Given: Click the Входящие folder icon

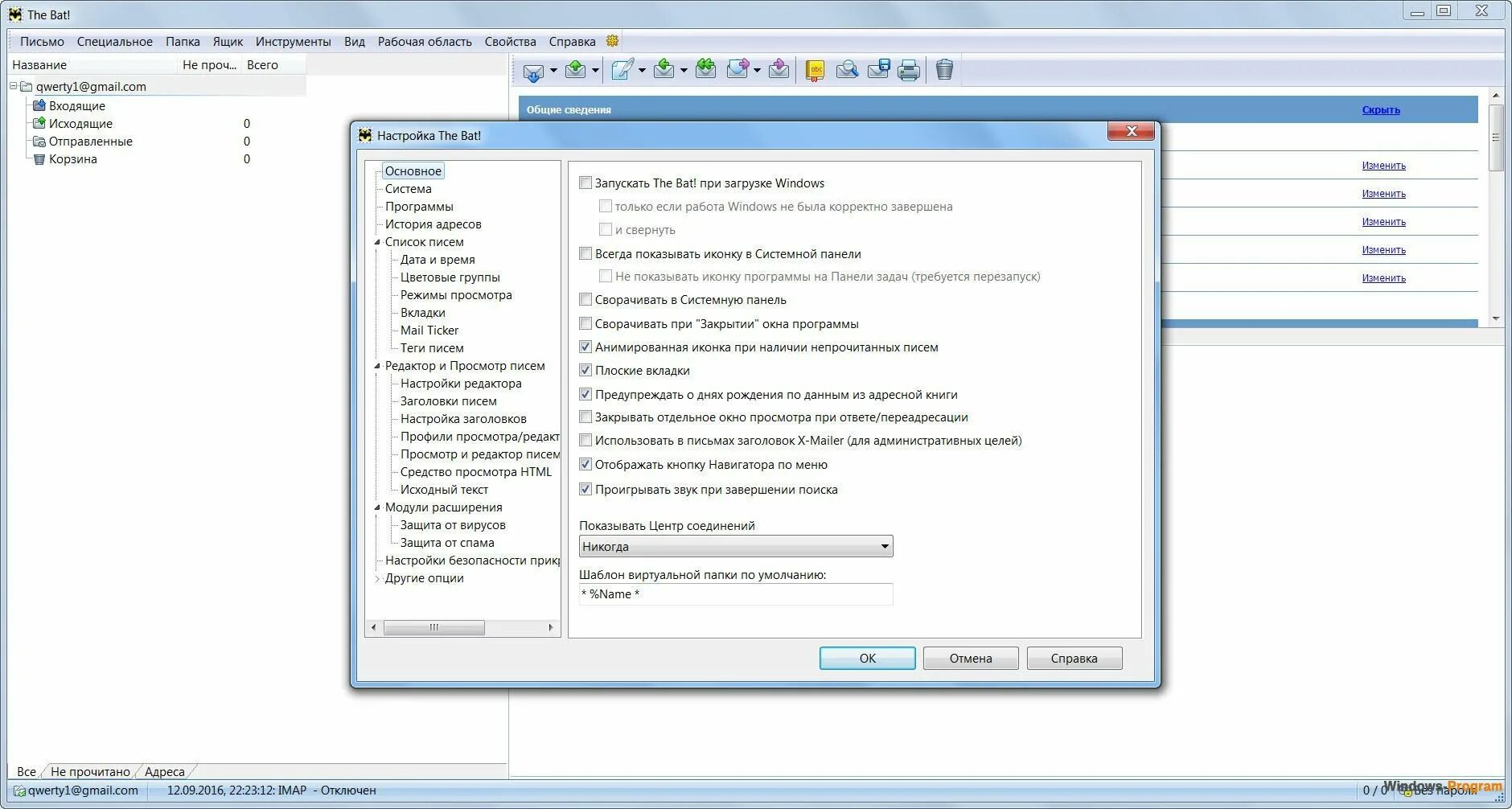Looking at the screenshot, I should pos(39,105).
